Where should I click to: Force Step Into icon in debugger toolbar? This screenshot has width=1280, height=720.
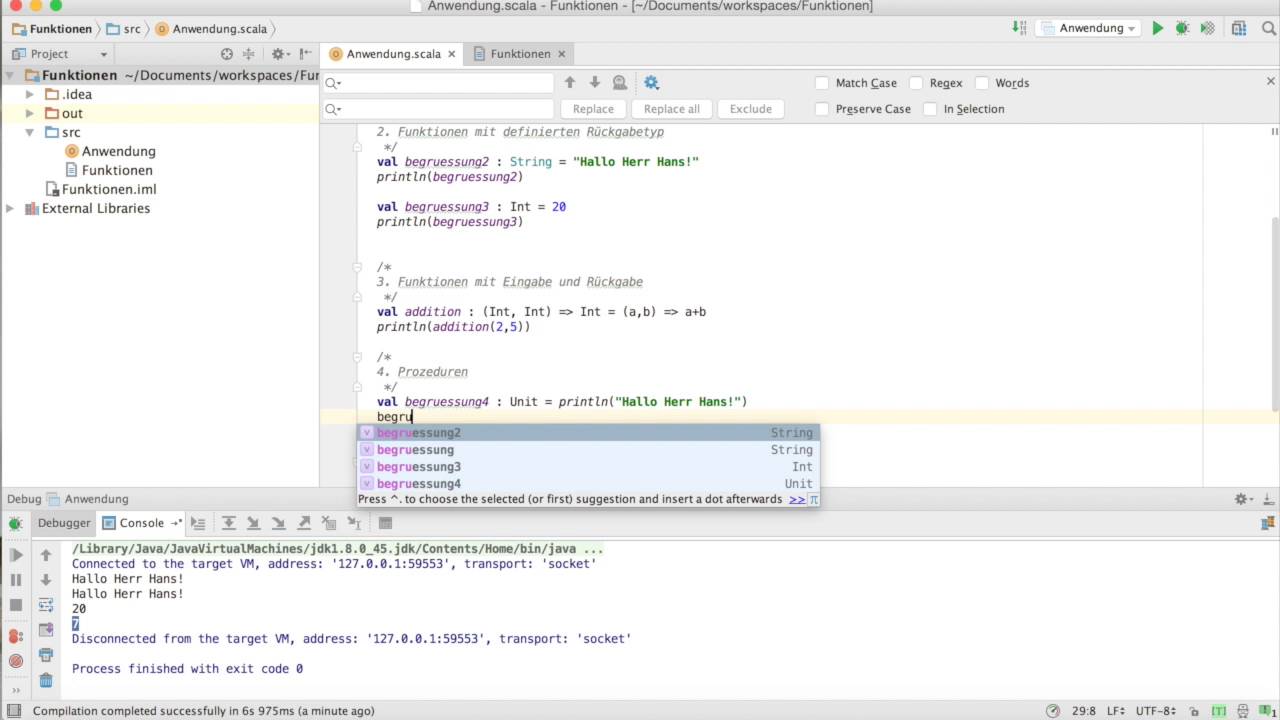point(279,523)
